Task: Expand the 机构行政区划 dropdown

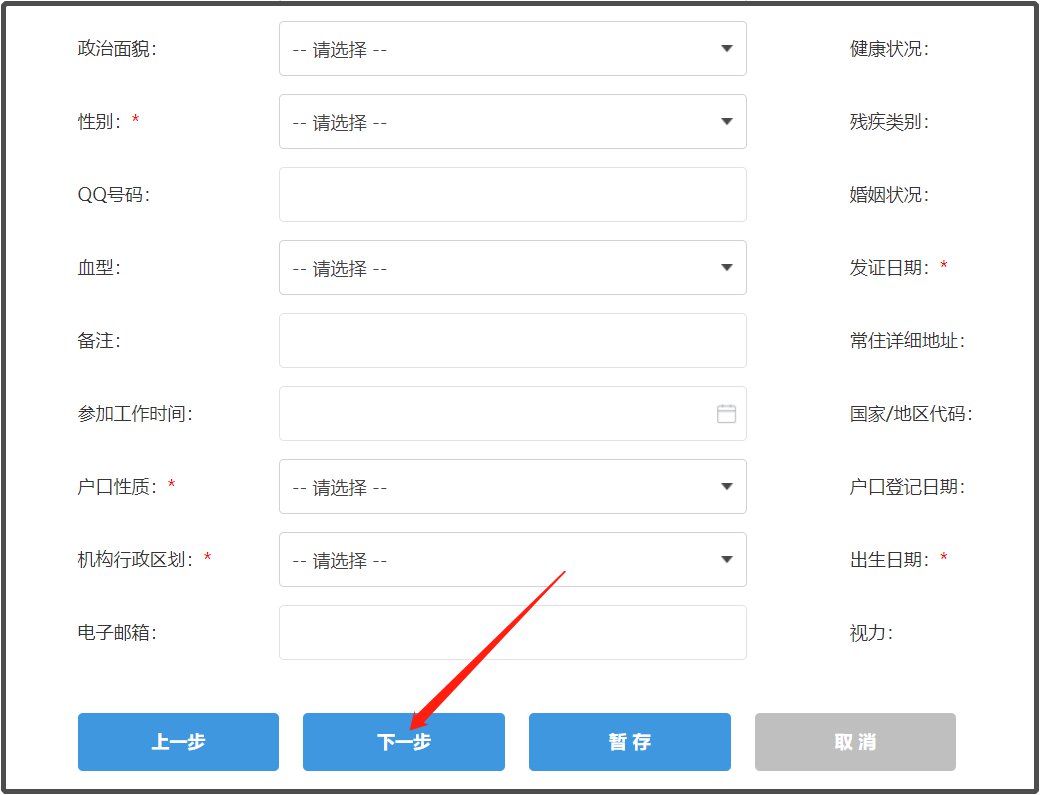Action: click(x=512, y=560)
